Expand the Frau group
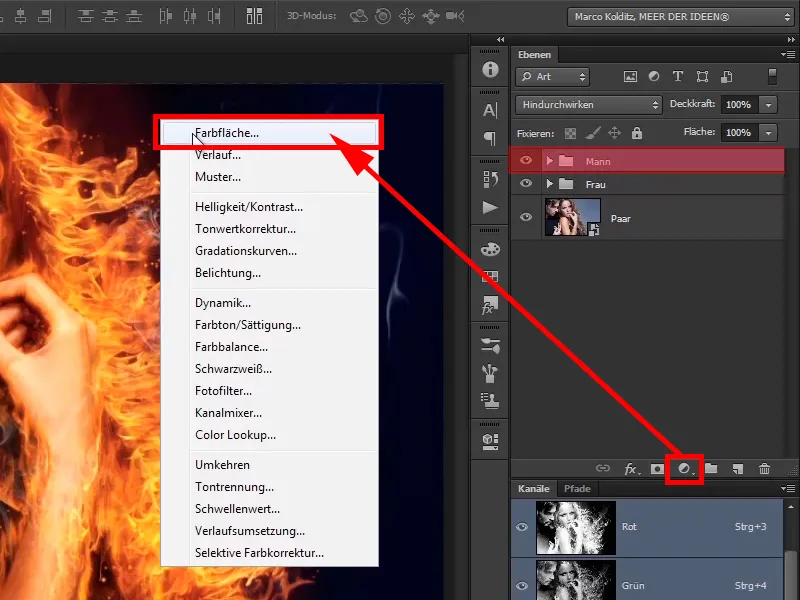 (x=549, y=183)
